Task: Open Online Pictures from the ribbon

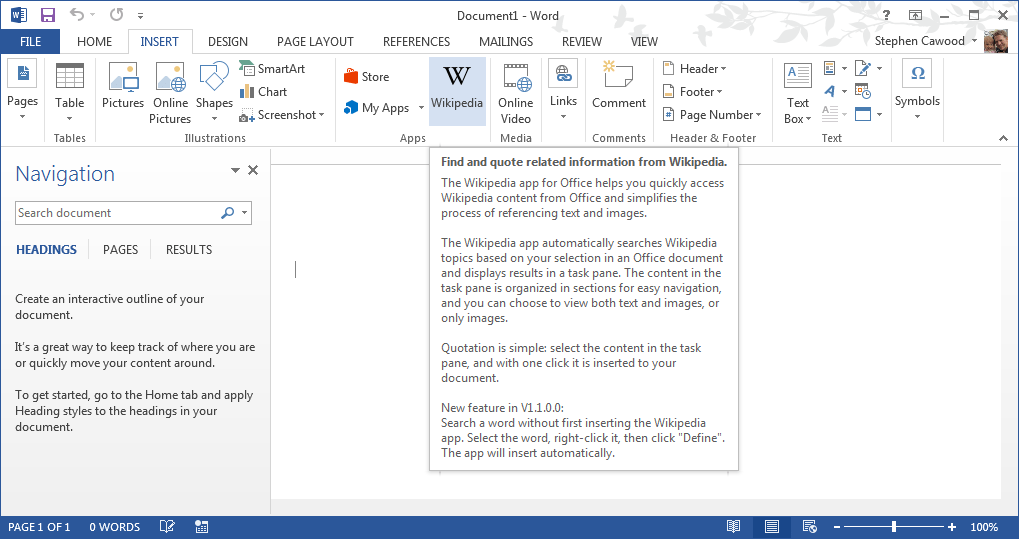Action: [x=170, y=93]
